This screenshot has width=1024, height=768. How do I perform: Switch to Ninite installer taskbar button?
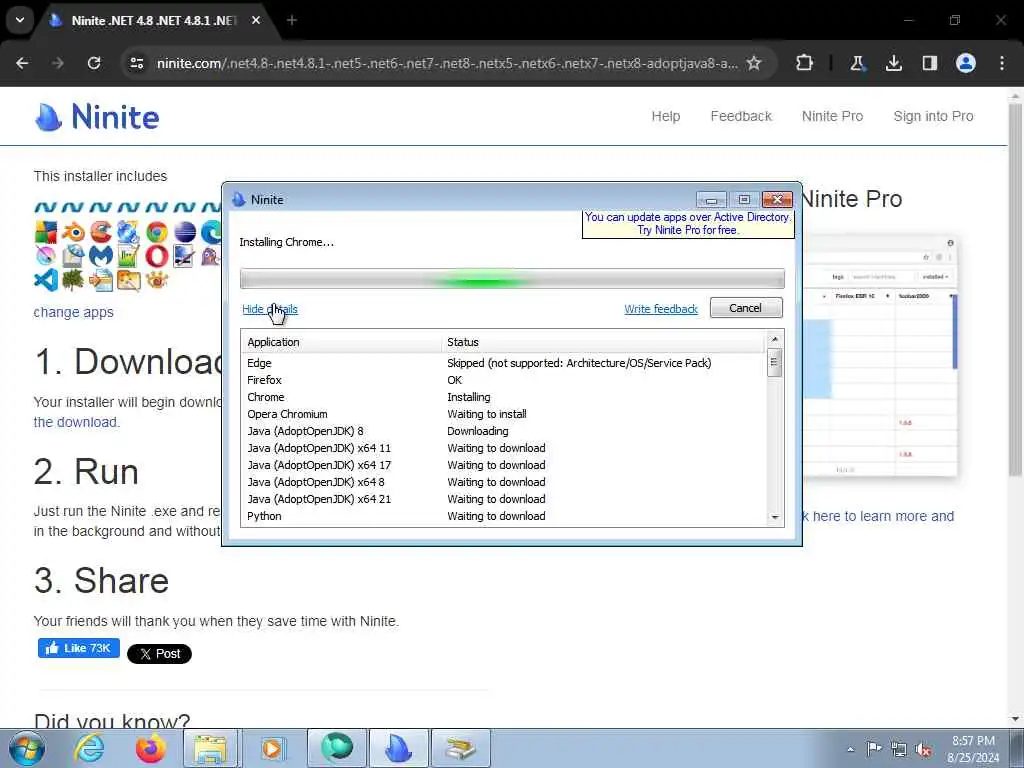[399, 748]
